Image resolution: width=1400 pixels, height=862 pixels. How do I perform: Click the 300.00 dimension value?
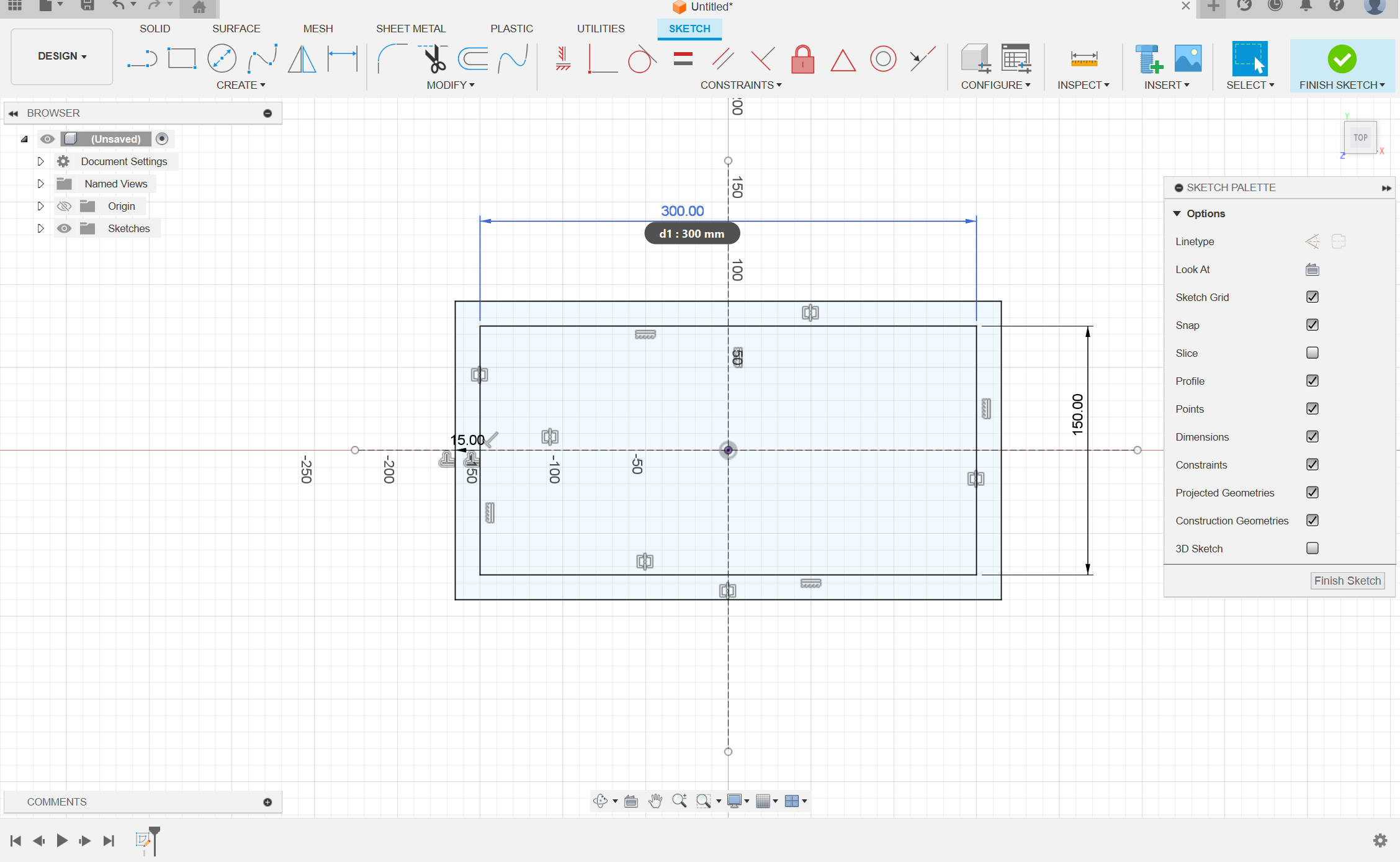tap(682, 211)
